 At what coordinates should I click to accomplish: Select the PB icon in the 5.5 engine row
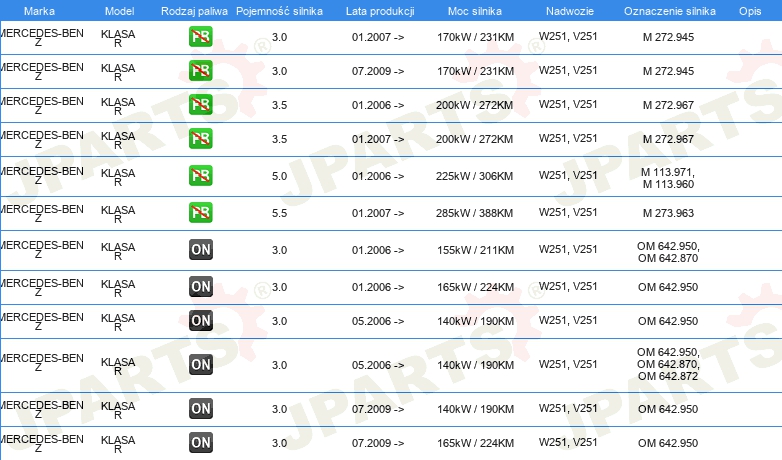[200, 213]
